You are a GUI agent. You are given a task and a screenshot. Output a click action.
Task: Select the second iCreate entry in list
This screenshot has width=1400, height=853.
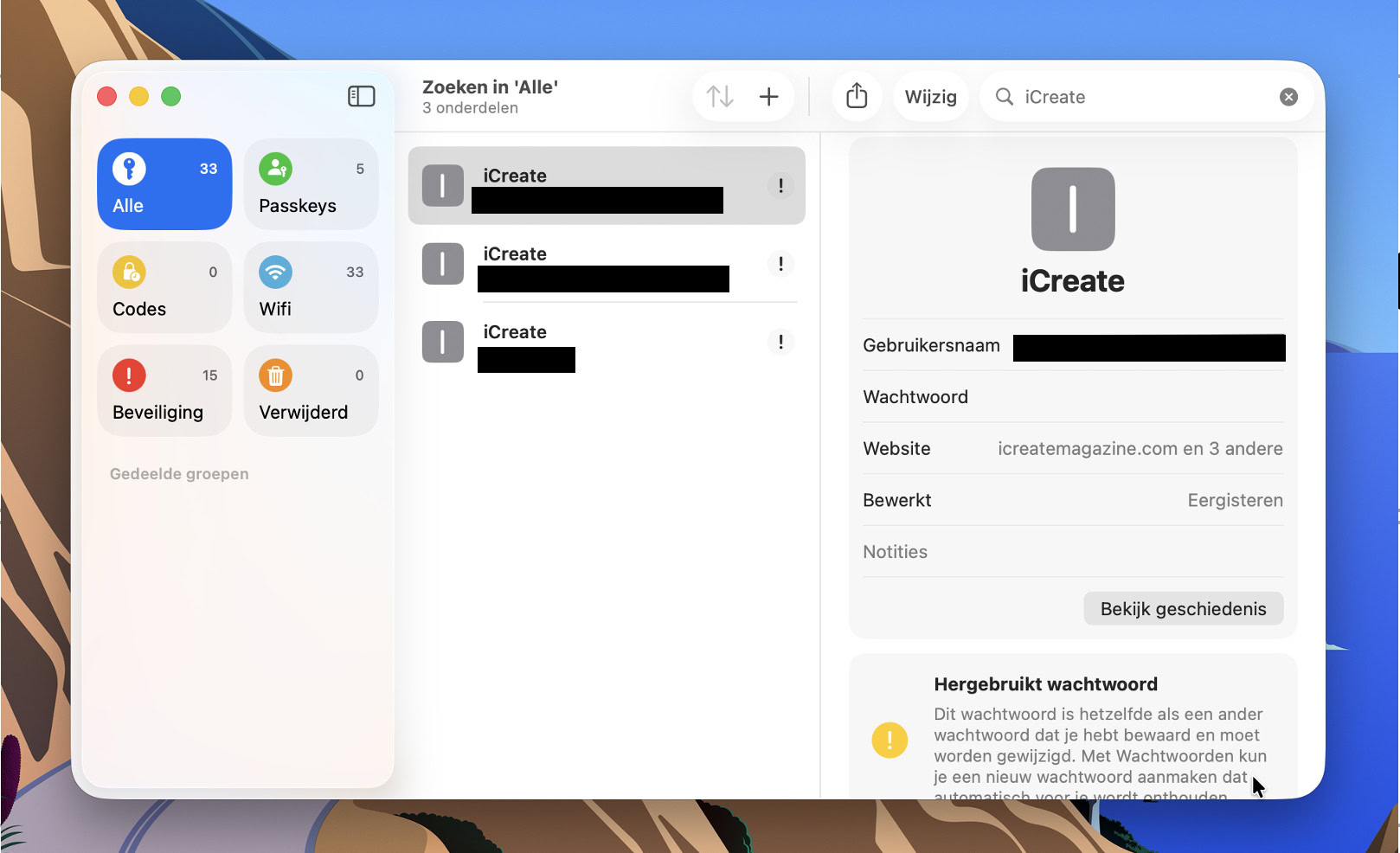pos(607,264)
